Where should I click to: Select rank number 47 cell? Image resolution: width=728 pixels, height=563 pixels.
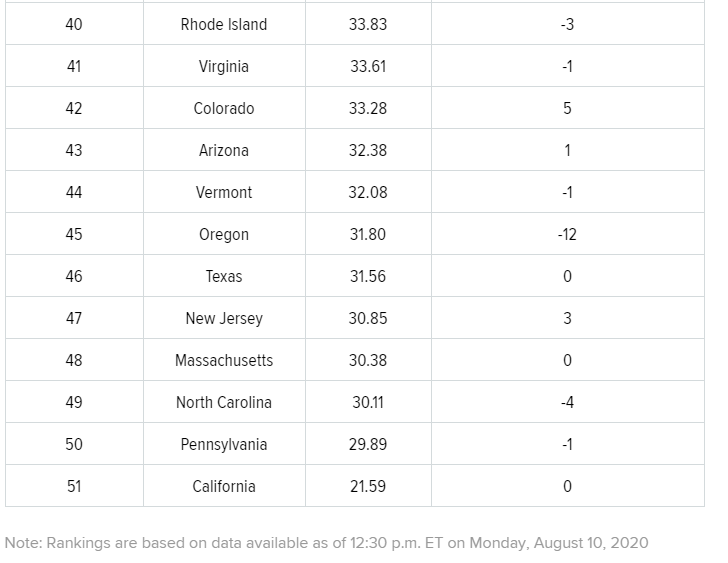(x=74, y=318)
